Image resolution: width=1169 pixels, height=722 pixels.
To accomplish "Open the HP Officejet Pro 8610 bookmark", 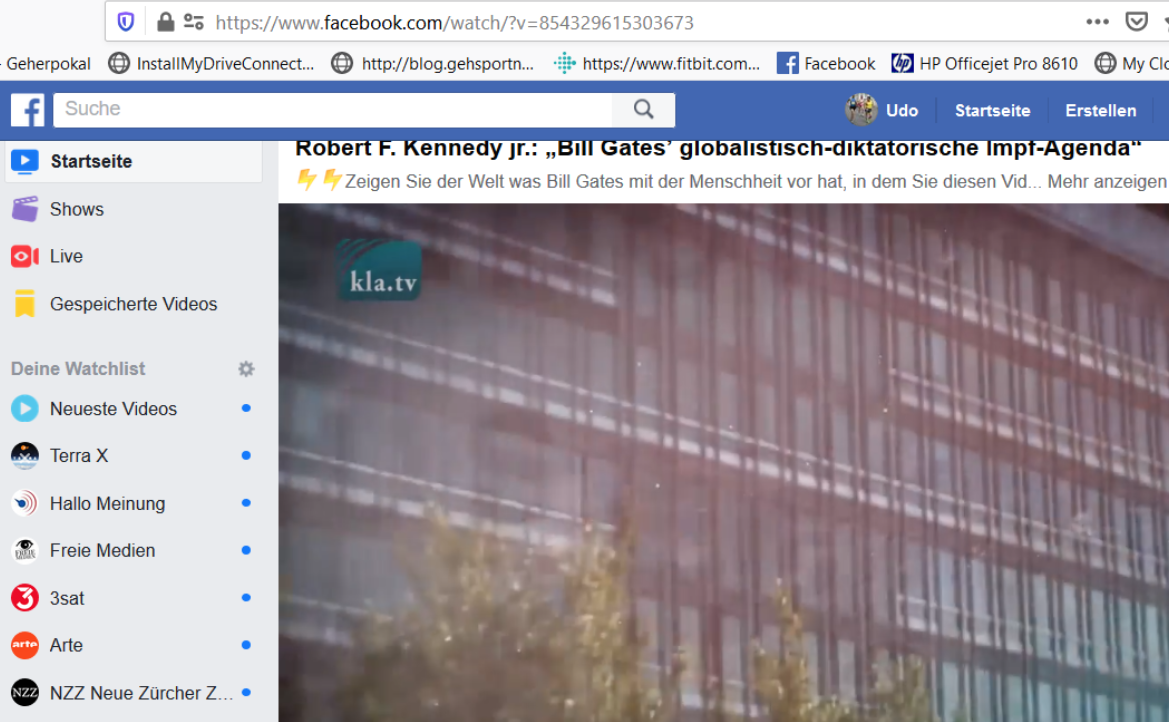I will [x=984, y=63].
